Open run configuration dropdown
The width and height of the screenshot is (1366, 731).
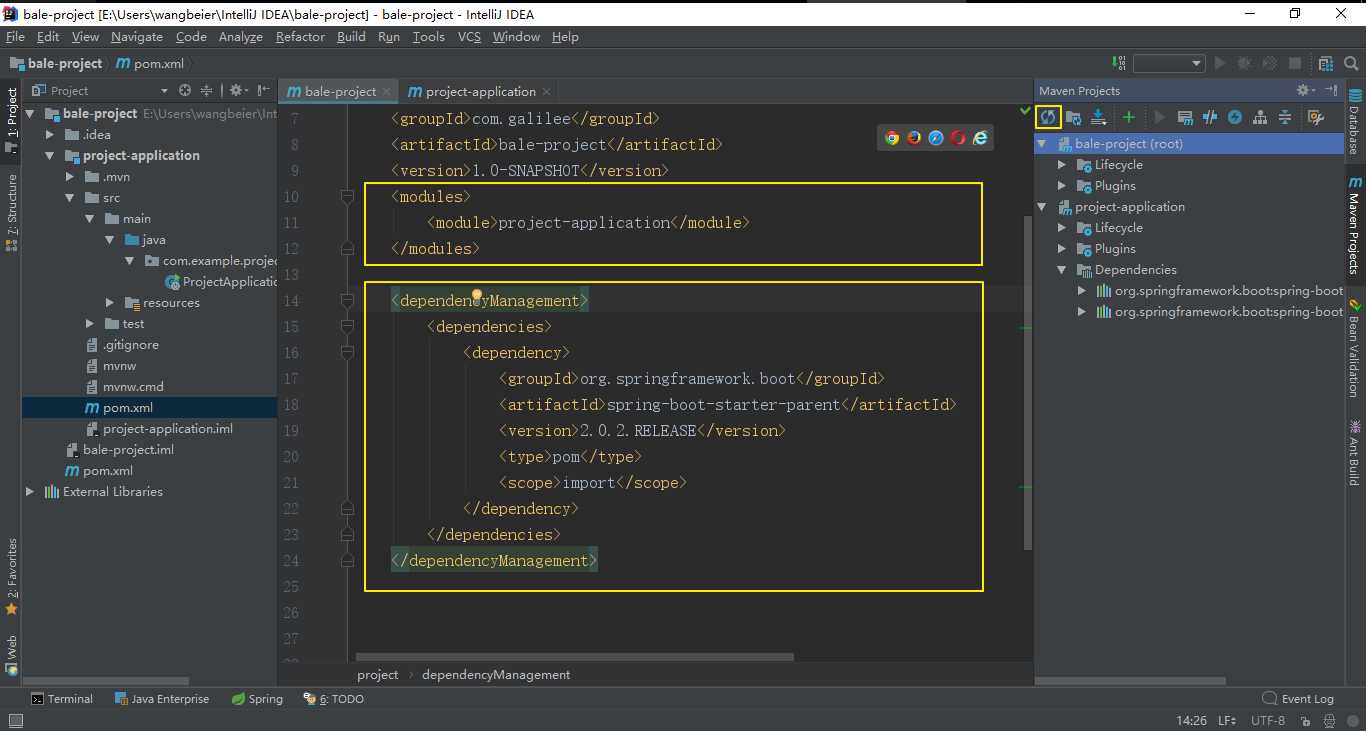(1169, 63)
